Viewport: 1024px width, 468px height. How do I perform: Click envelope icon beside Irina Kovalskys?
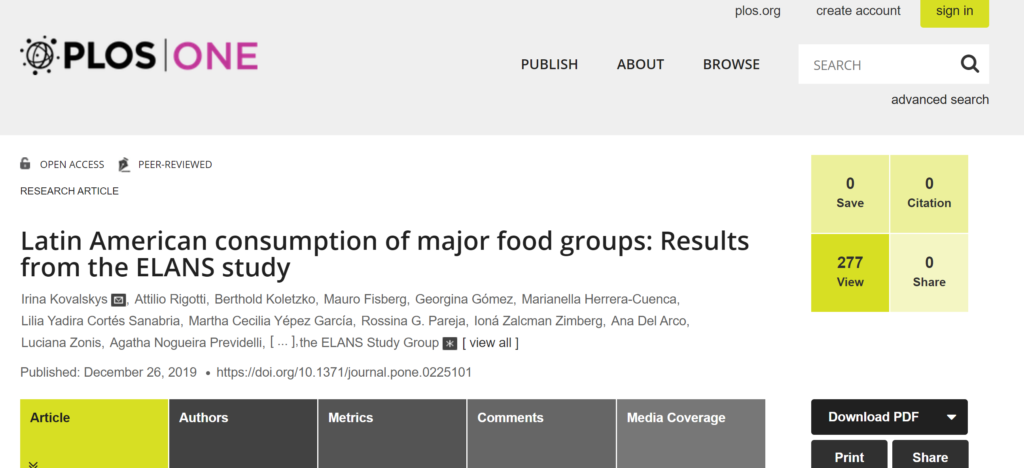(118, 299)
